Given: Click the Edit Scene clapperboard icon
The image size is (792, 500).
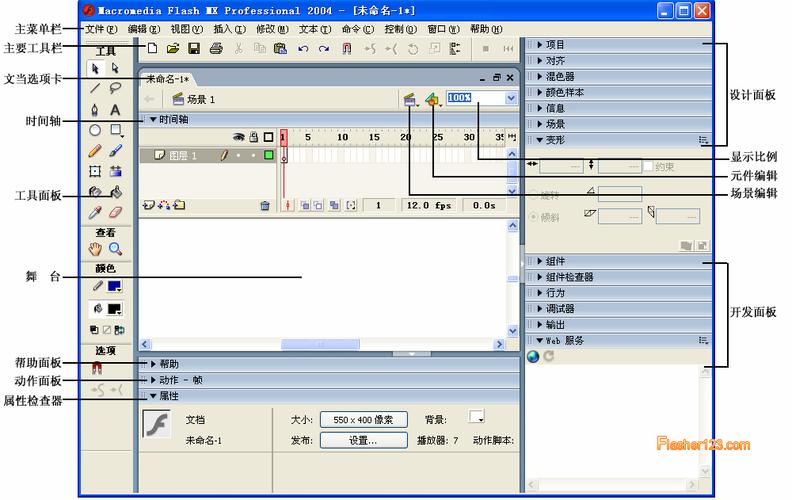Looking at the screenshot, I should 409,99.
